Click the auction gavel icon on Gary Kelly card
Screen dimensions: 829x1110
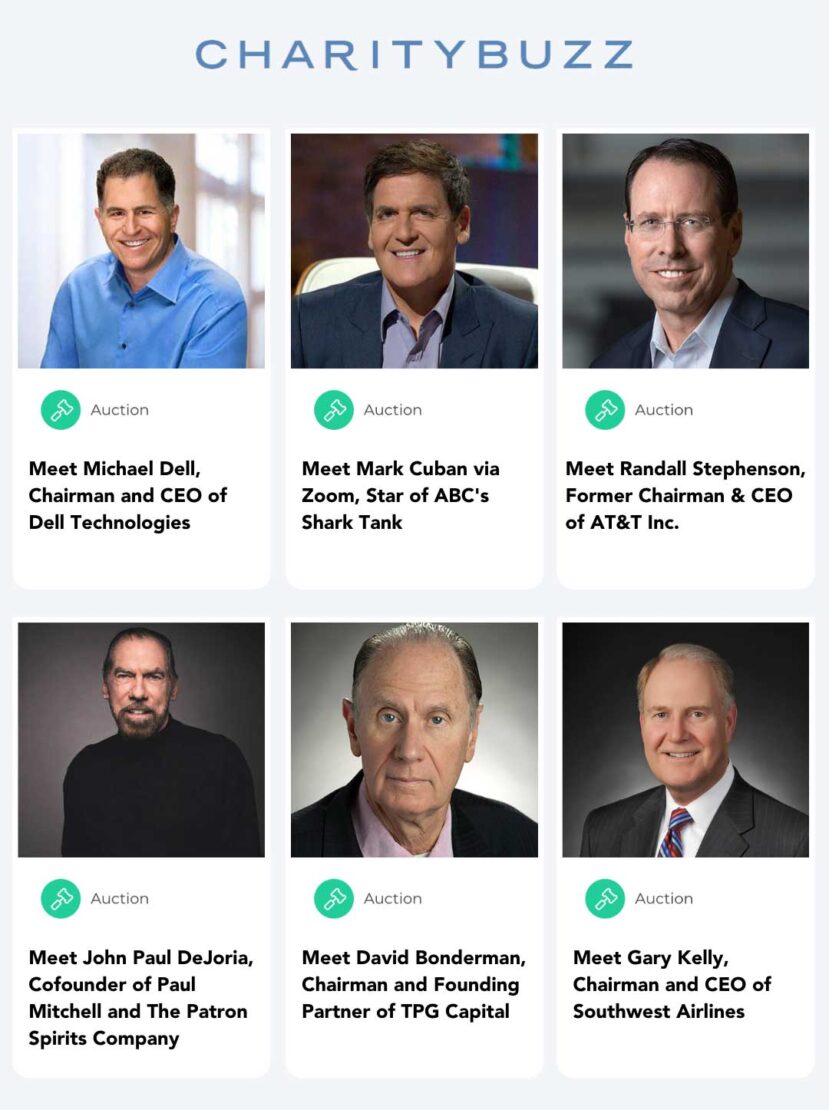605,899
